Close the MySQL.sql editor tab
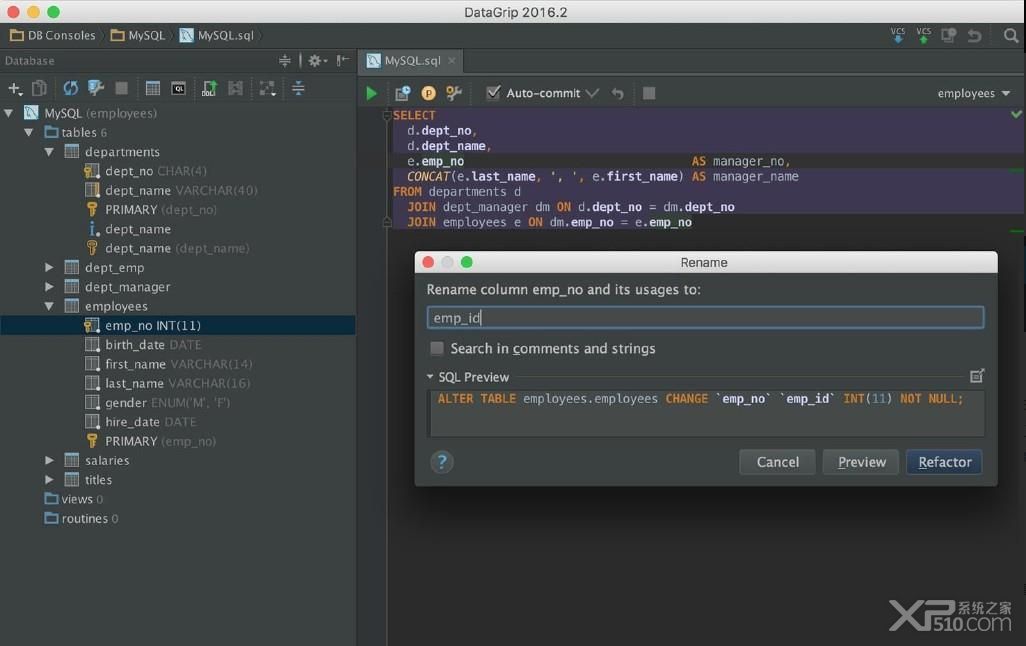The height and width of the screenshot is (646, 1026). [x=451, y=61]
